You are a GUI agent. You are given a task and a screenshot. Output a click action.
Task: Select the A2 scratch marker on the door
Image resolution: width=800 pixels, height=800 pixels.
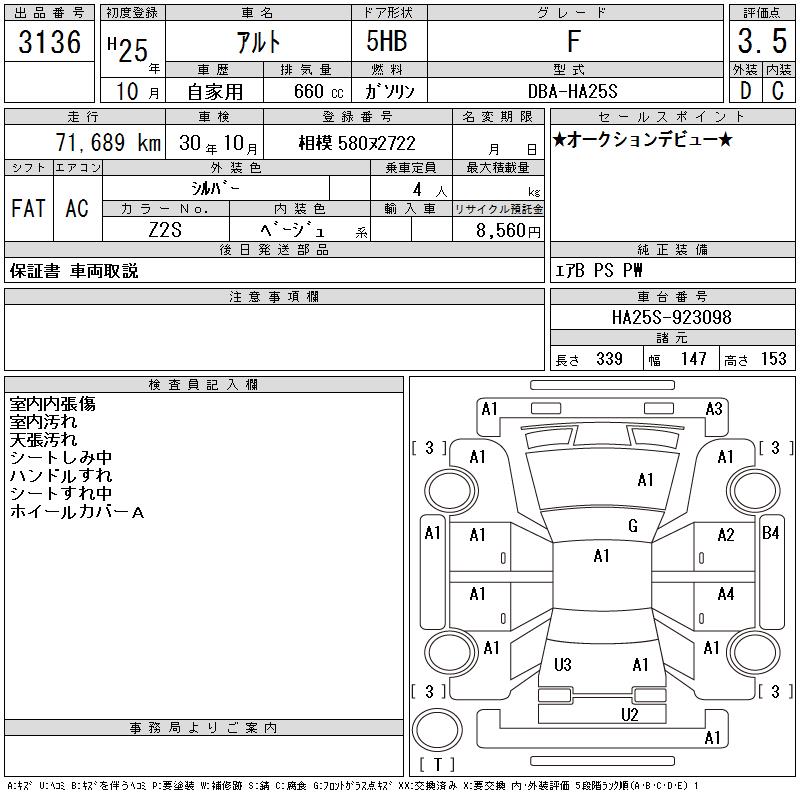(x=726, y=535)
